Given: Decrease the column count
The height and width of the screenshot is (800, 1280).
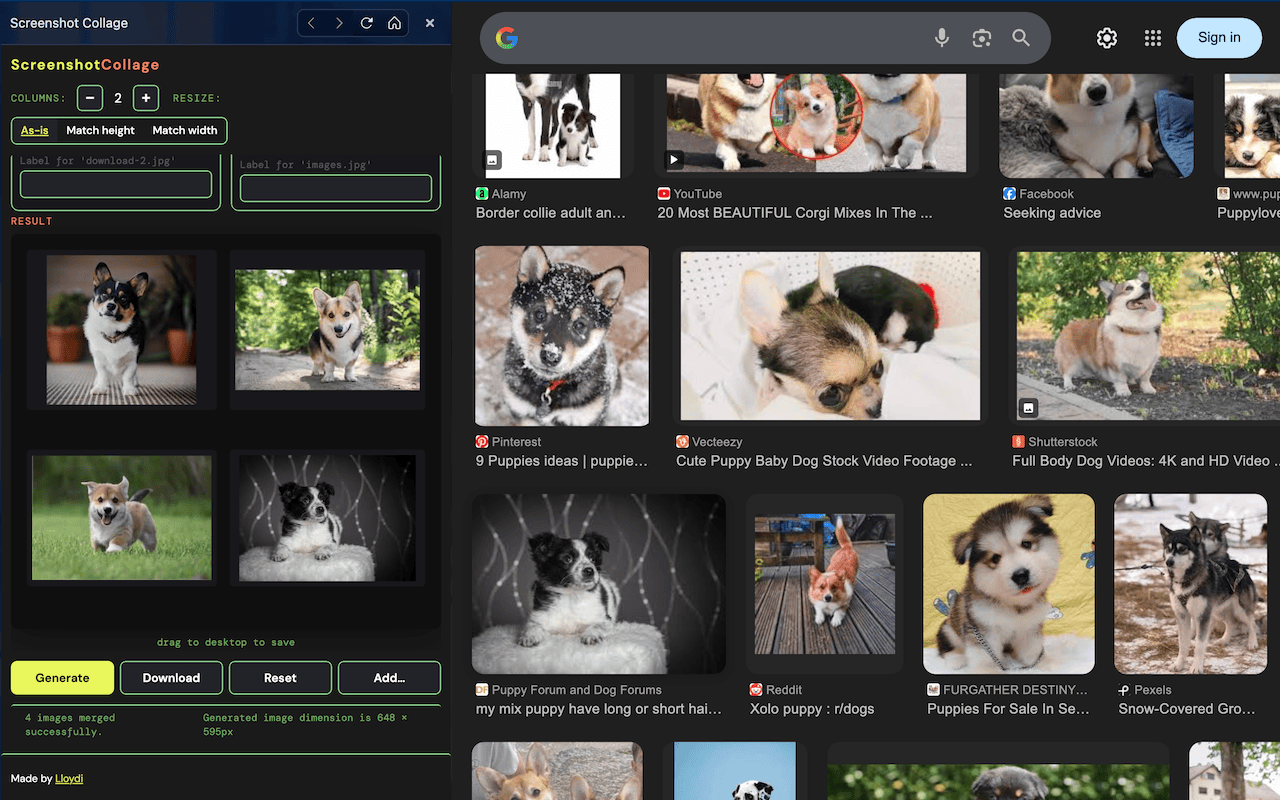Looking at the screenshot, I should point(90,98).
